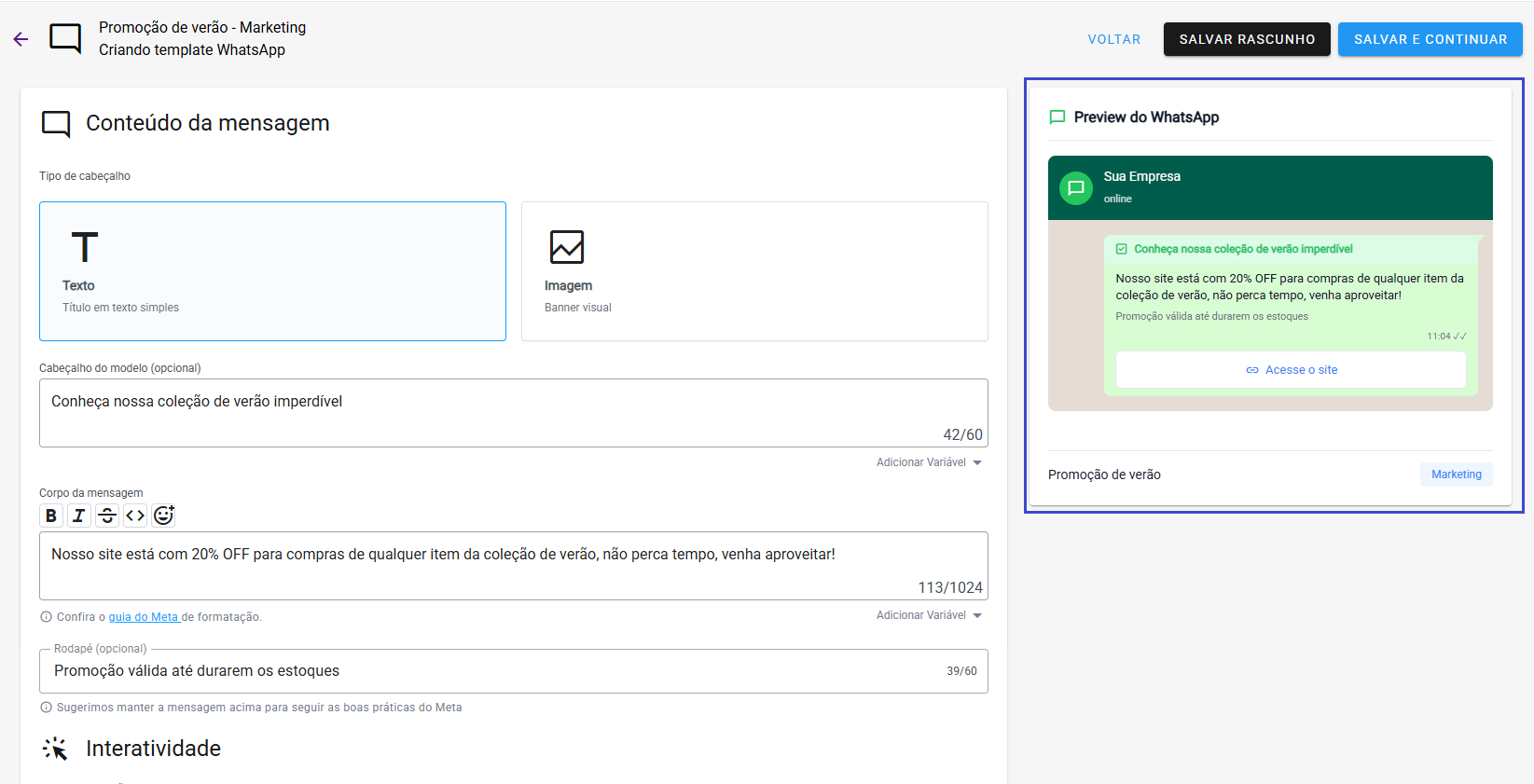Image resolution: width=1534 pixels, height=784 pixels.
Task: Click the back arrow icon
Action: (21, 39)
